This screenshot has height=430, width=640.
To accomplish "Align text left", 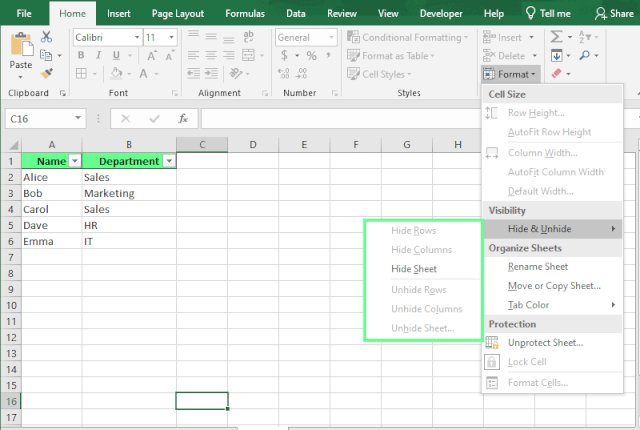I will (193, 55).
